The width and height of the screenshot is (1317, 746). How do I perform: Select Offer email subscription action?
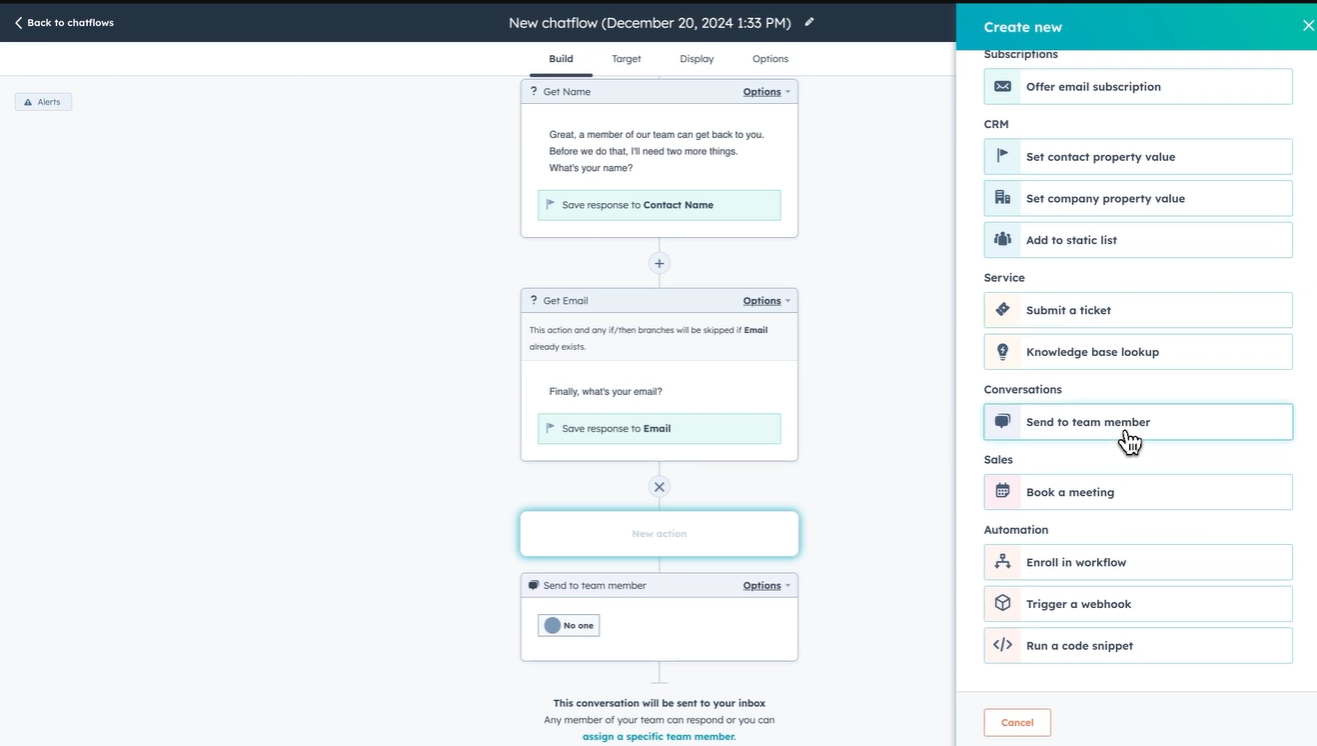[x=1138, y=87]
